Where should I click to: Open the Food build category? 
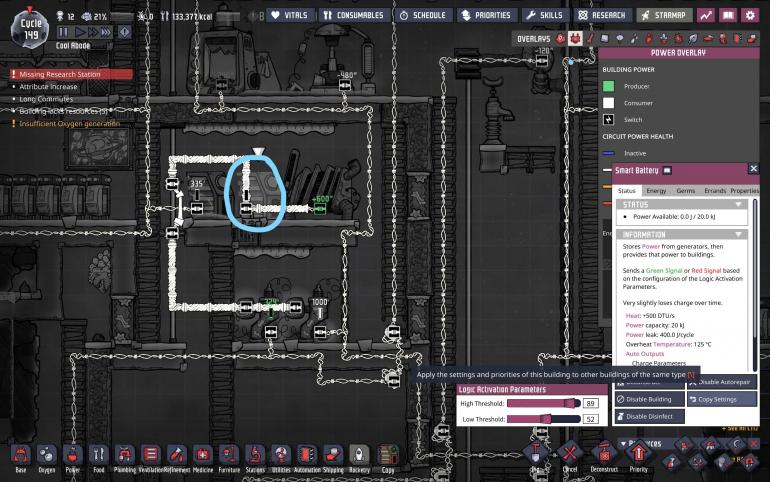[99, 455]
